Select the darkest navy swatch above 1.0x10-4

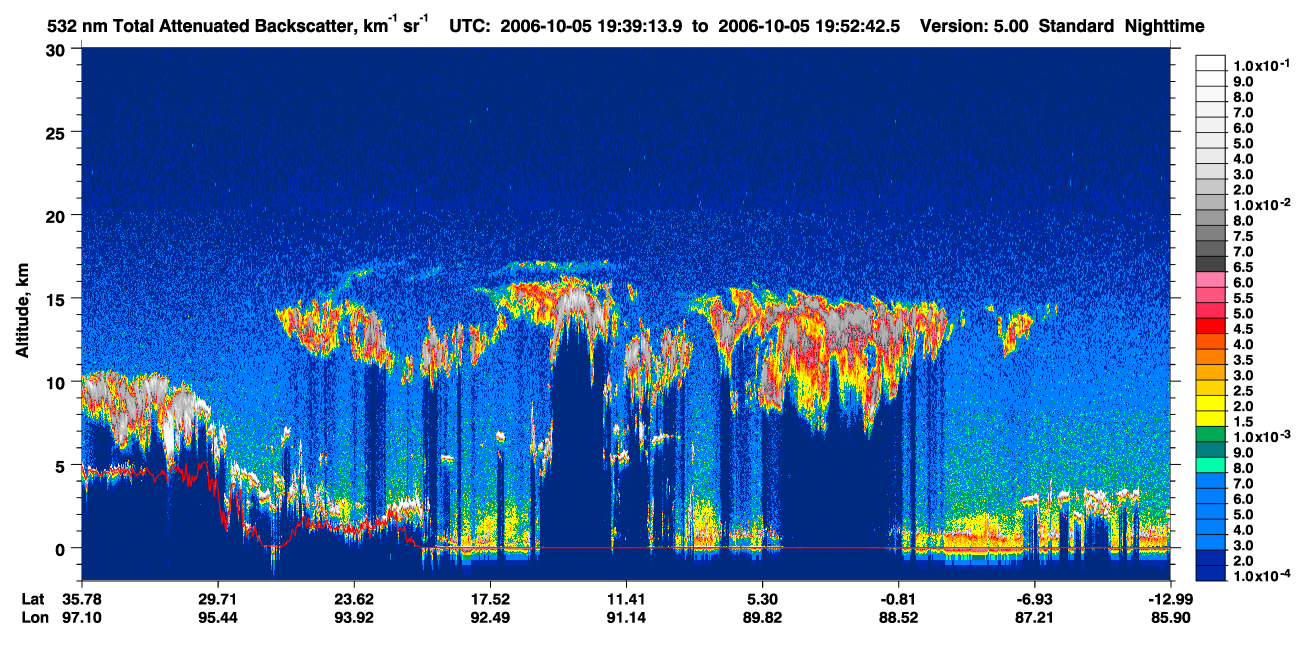(1210, 574)
